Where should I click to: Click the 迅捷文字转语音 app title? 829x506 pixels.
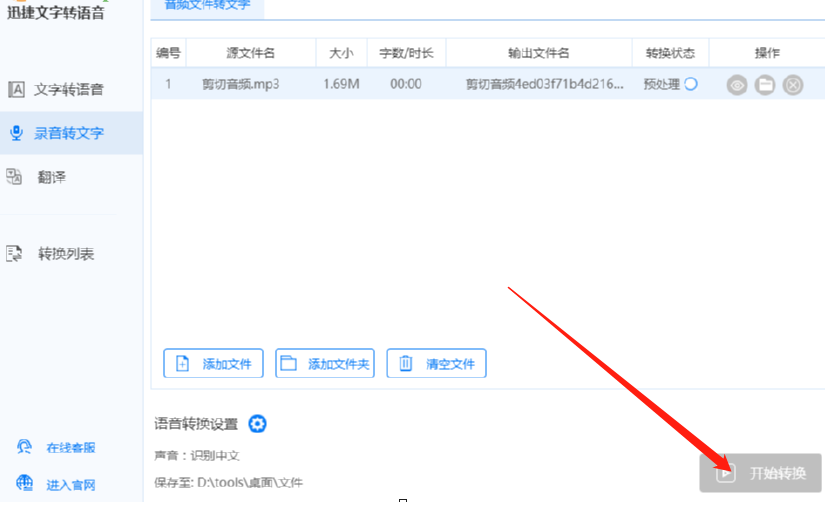tap(56, 13)
